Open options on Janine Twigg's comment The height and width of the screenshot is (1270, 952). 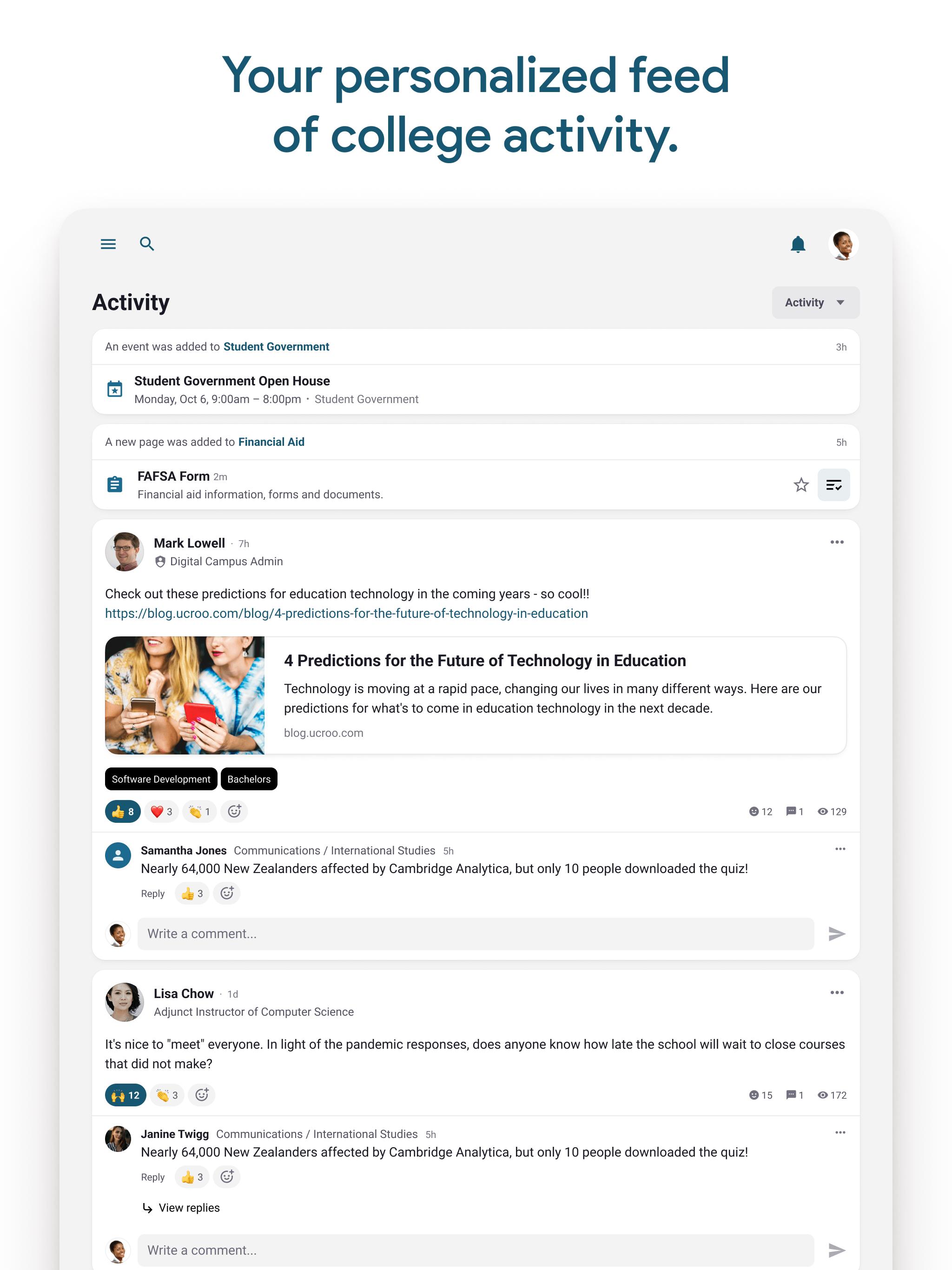point(840,1132)
